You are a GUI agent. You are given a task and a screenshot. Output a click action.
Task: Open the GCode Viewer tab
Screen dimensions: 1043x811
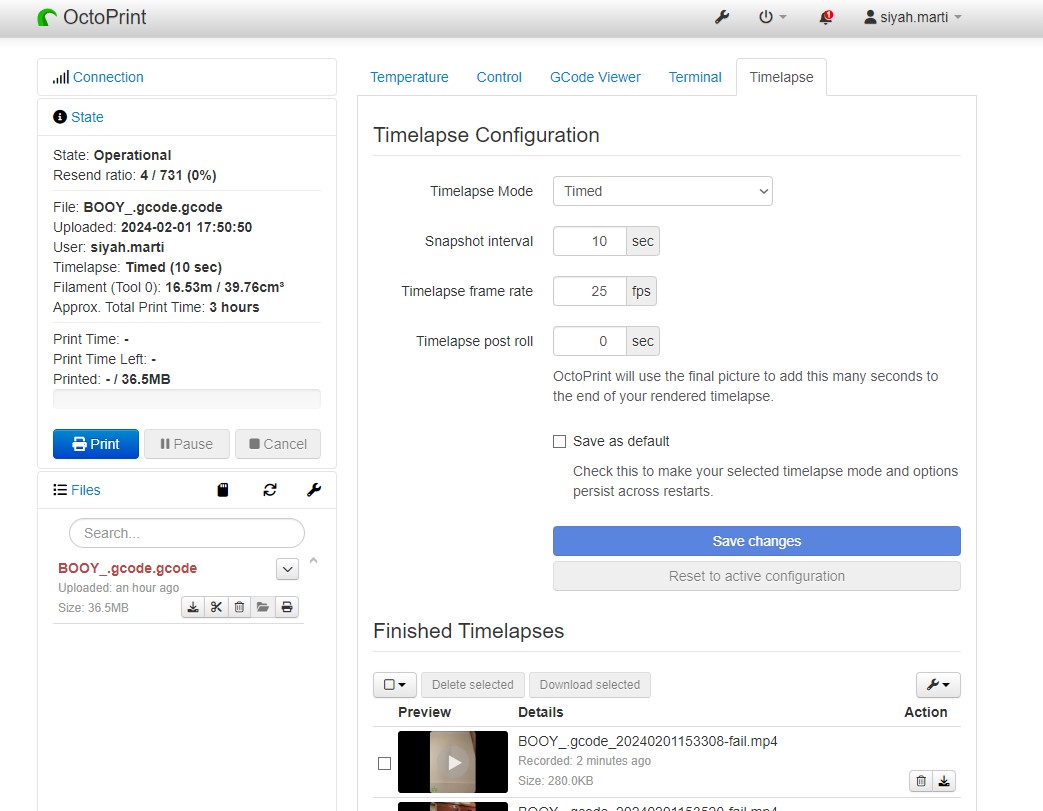[595, 77]
